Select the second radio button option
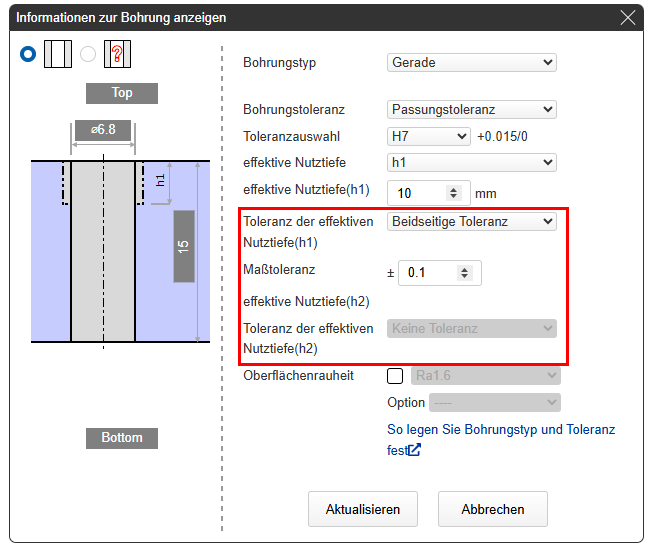Image resolution: width=652 pixels, height=550 pixels. coord(88,54)
